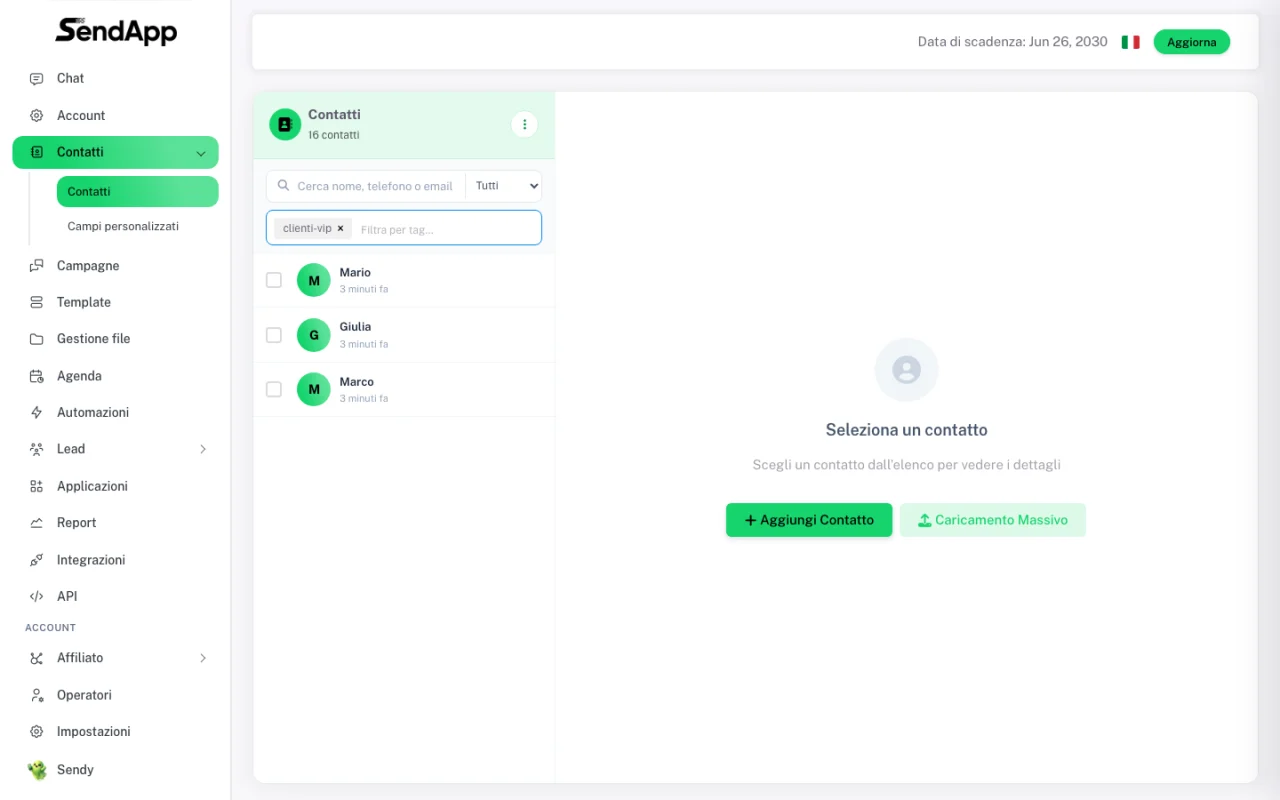Go to Campi personalizzati submenu

point(123,226)
